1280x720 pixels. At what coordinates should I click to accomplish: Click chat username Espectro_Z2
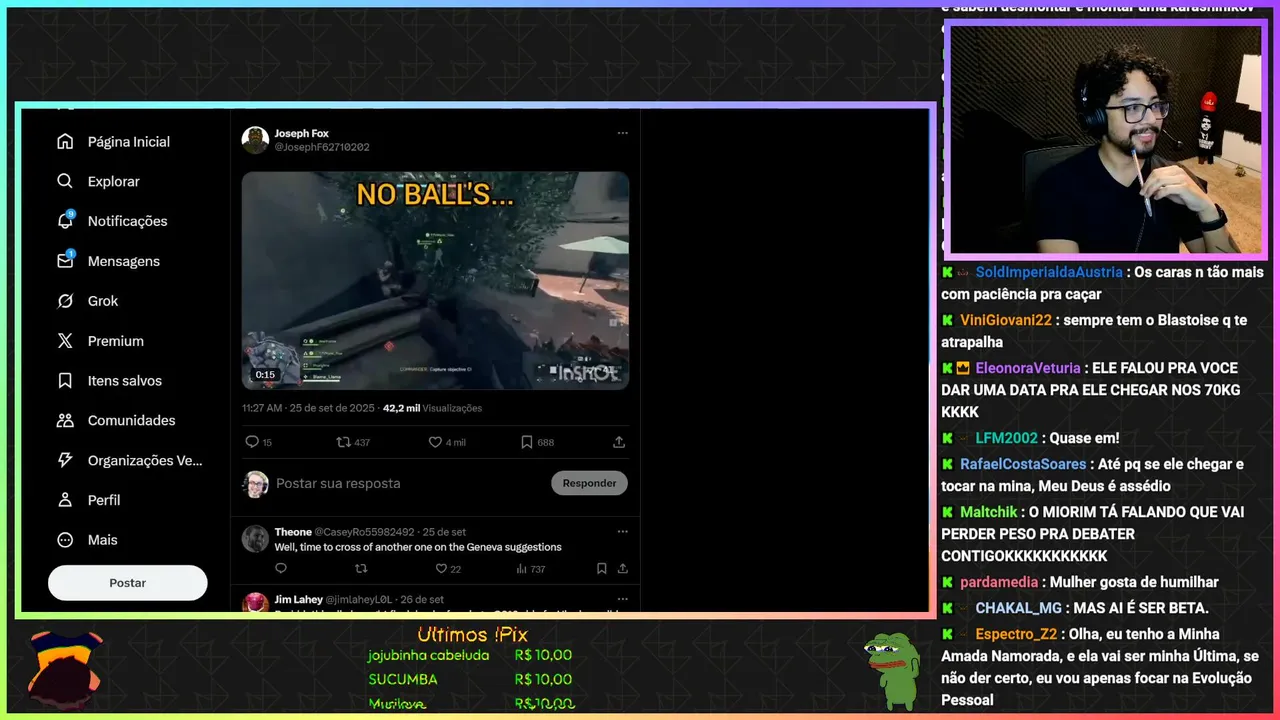click(1016, 634)
